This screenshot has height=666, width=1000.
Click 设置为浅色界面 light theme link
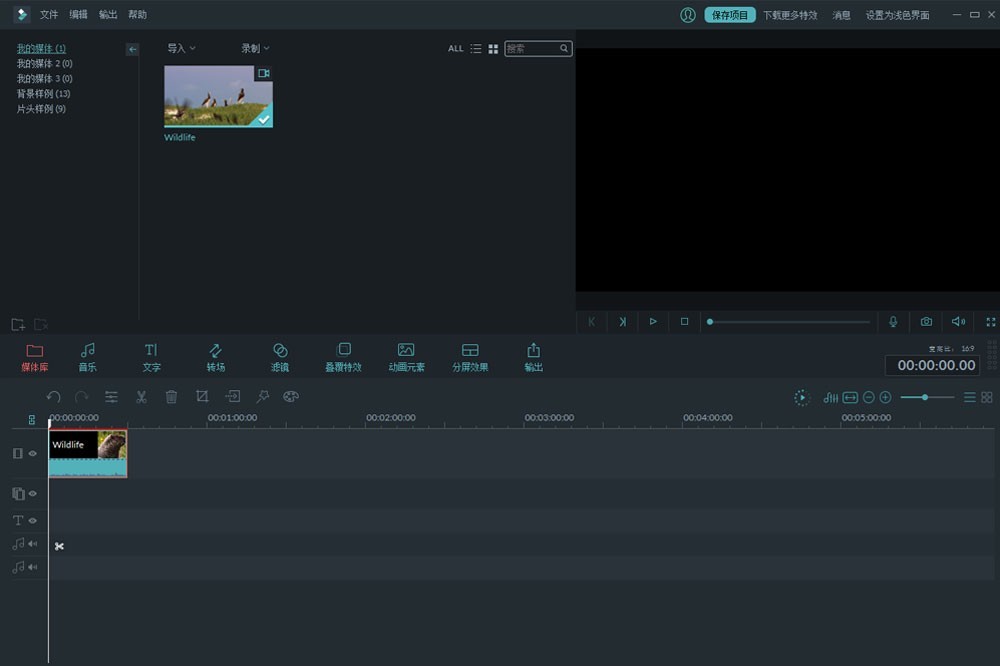click(897, 15)
